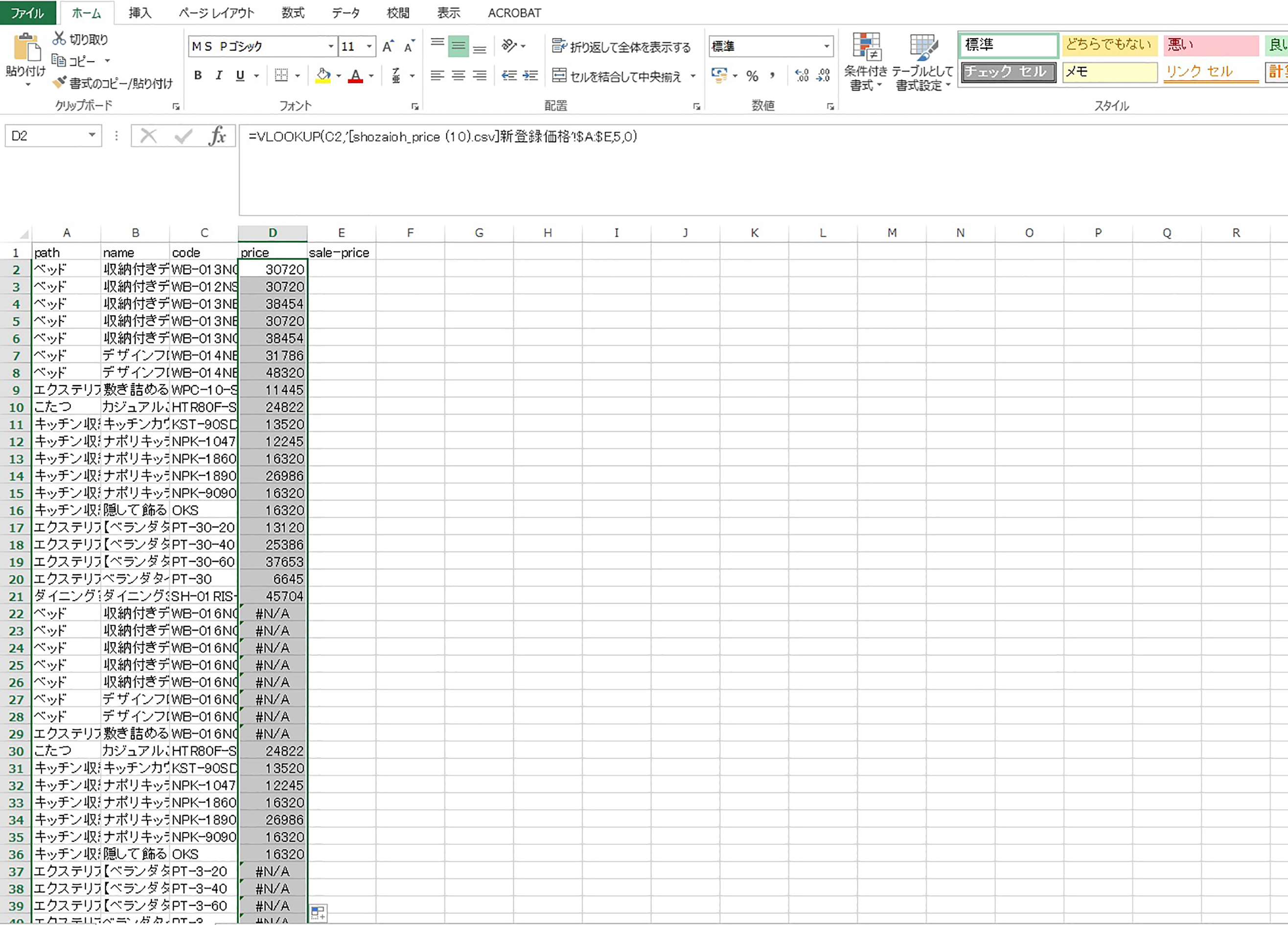Viewport: 1288px width, 925px height.
Task: Open the font name (MS Pゴシック) dropdown
Action: coord(330,46)
